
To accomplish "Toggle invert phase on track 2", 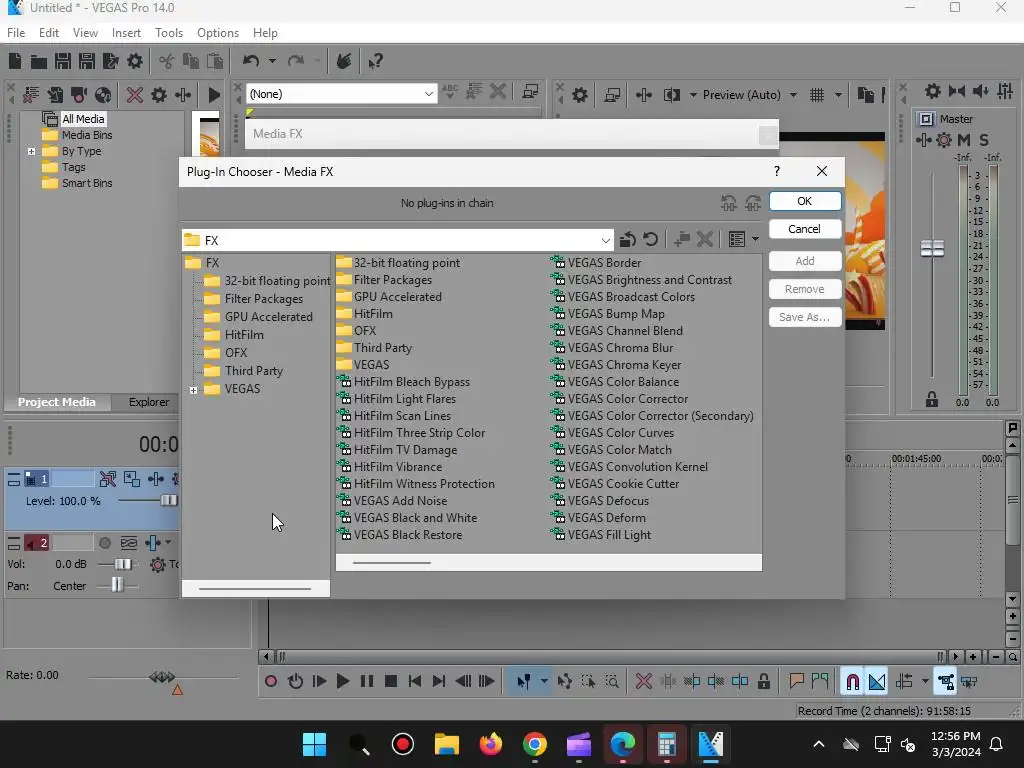I will [x=129, y=543].
